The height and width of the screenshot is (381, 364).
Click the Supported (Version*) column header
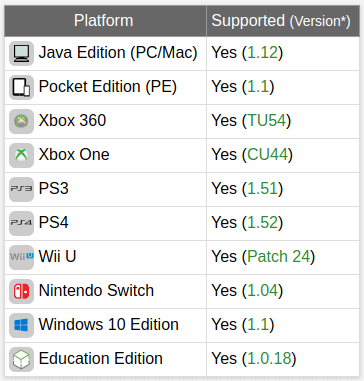283,21
